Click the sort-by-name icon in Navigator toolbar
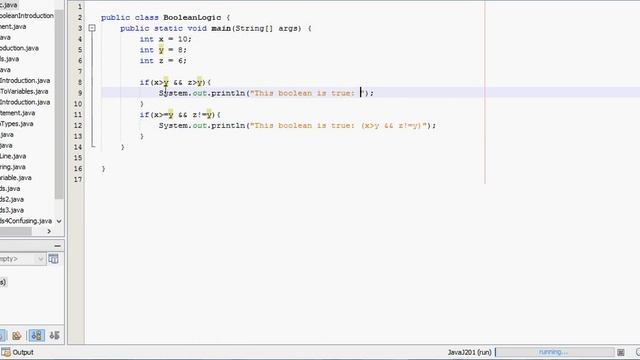The width and height of the screenshot is (640, 360). coord(54,336)
